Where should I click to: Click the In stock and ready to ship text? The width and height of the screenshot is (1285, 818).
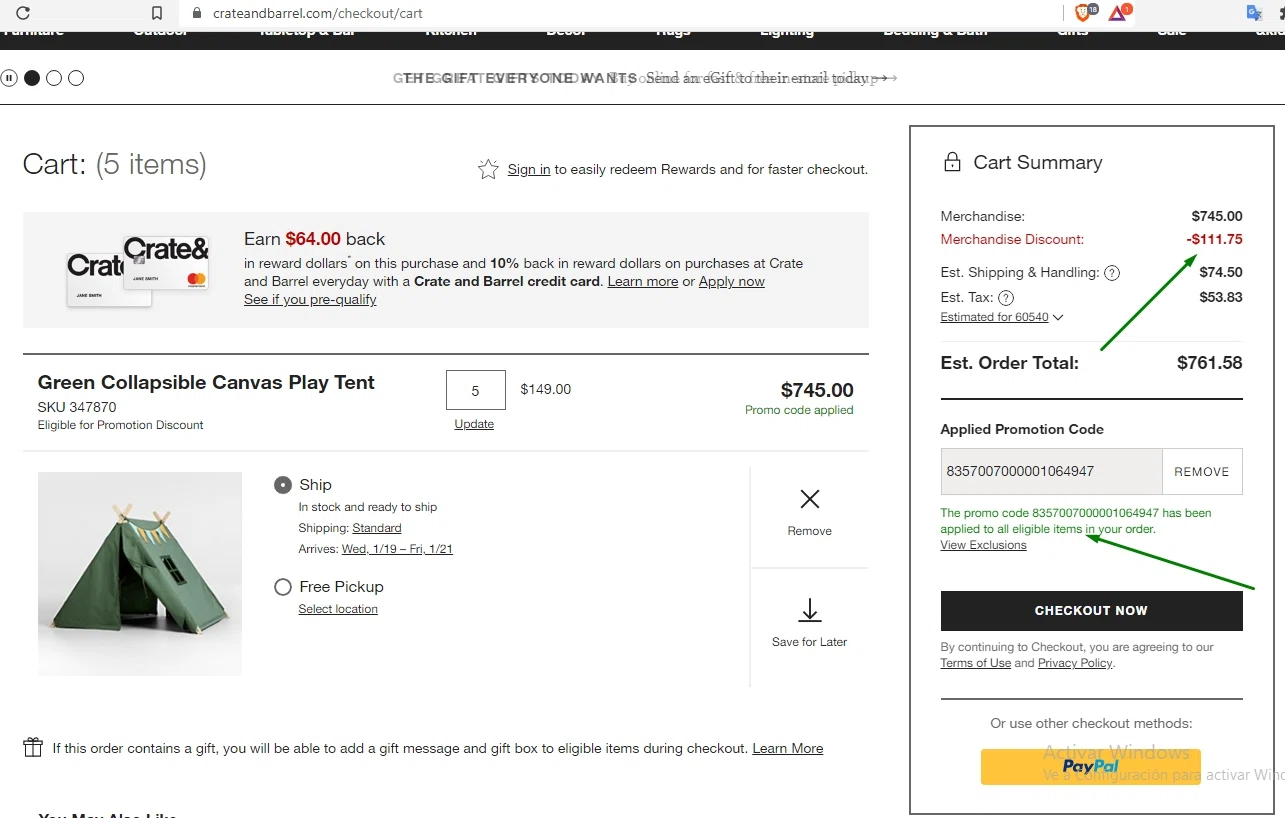click(x=368, y=507)
